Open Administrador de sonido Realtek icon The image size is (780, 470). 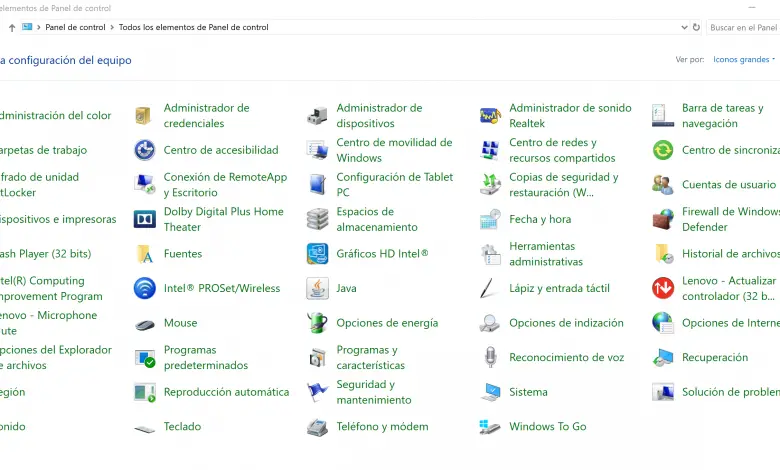tap(490, 115)
